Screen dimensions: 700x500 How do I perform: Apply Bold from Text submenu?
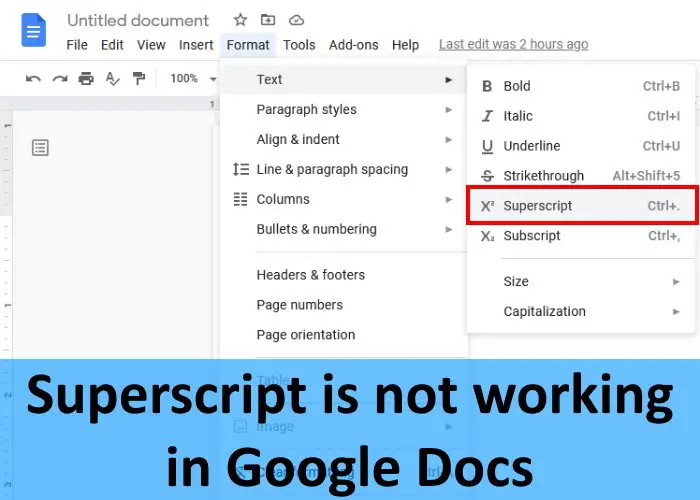tap(581, 86)
